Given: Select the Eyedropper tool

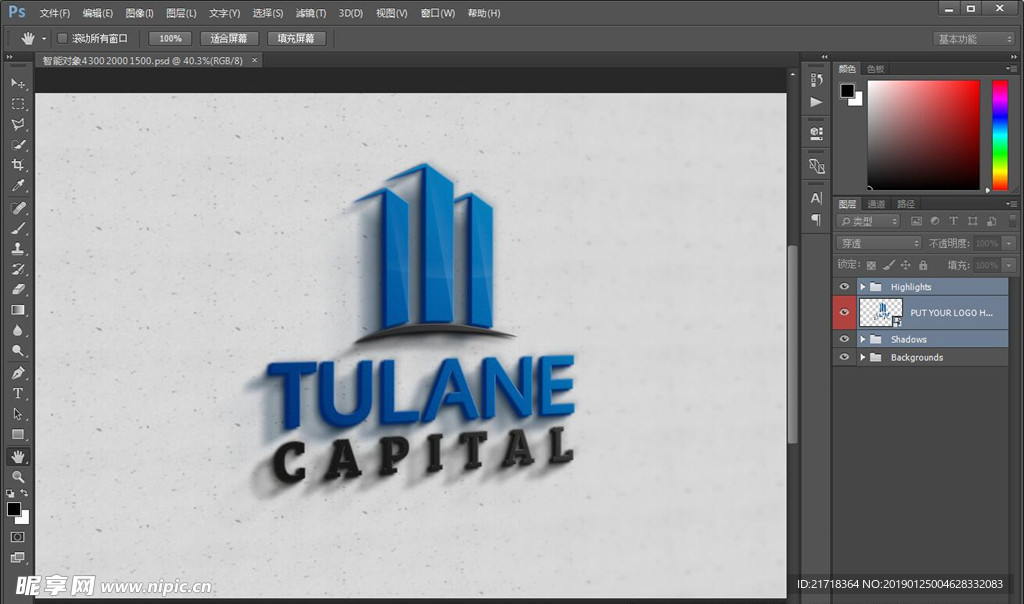Looking at the screenshot, I should pos(18,185).
